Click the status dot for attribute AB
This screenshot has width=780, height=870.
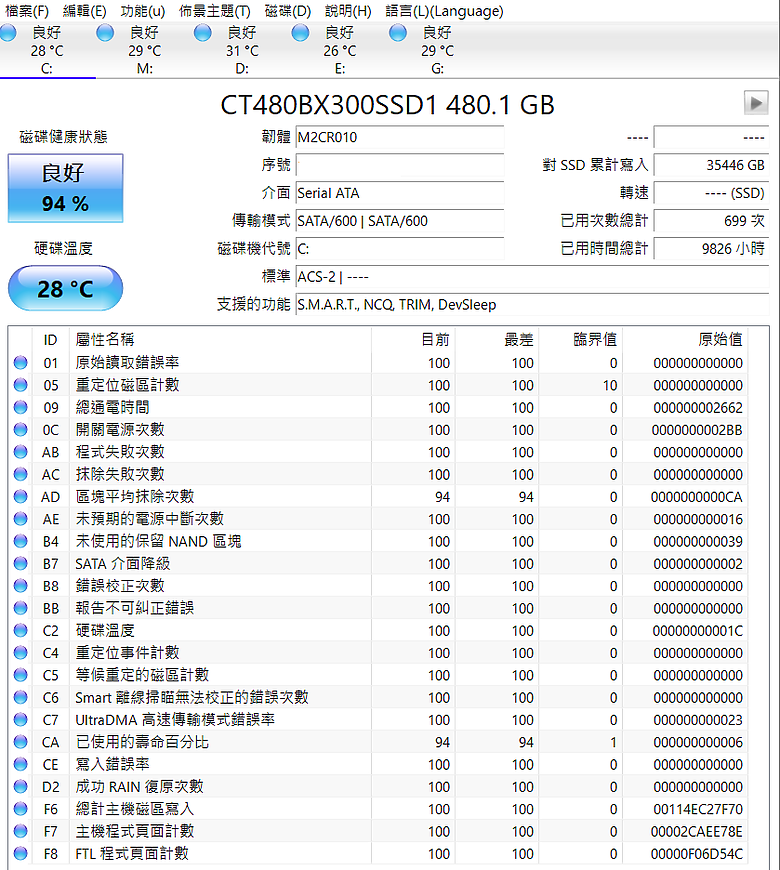21,452
